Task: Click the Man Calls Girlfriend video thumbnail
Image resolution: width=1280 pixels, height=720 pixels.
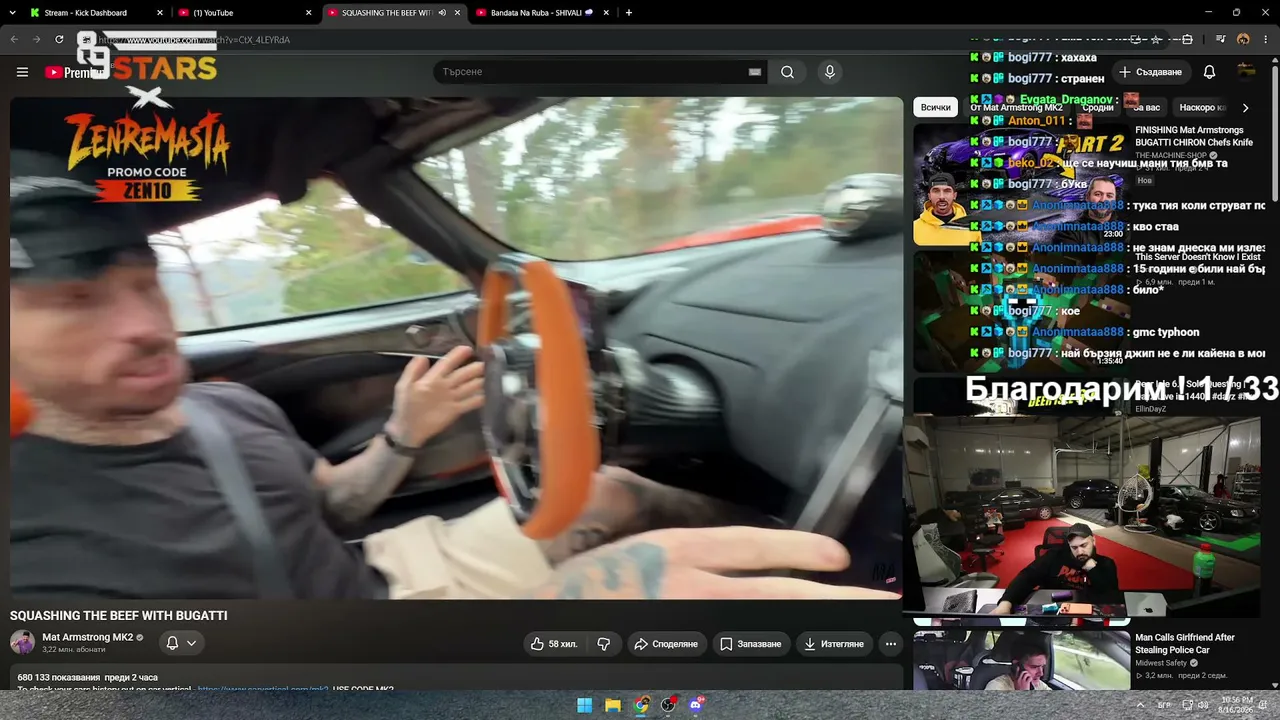Action: [x=1021, y=659]
